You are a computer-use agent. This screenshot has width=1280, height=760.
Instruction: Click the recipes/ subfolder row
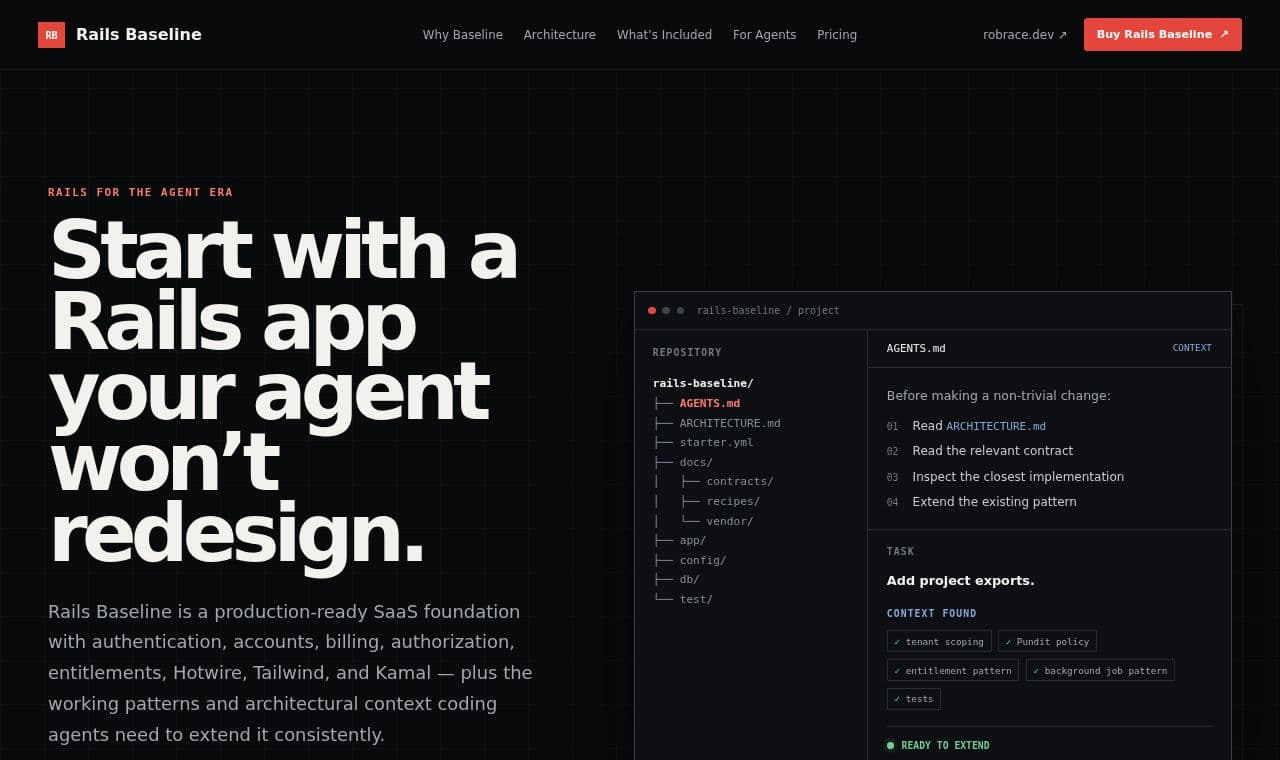[x=732, y=501]
